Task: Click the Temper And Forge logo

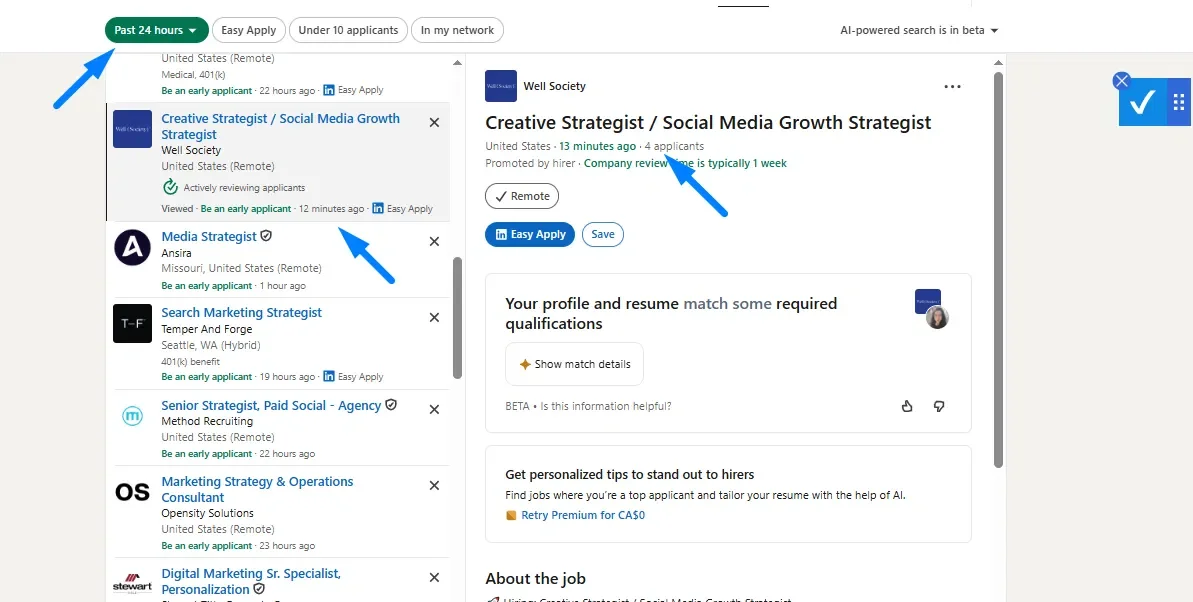Action: point(132,323)
